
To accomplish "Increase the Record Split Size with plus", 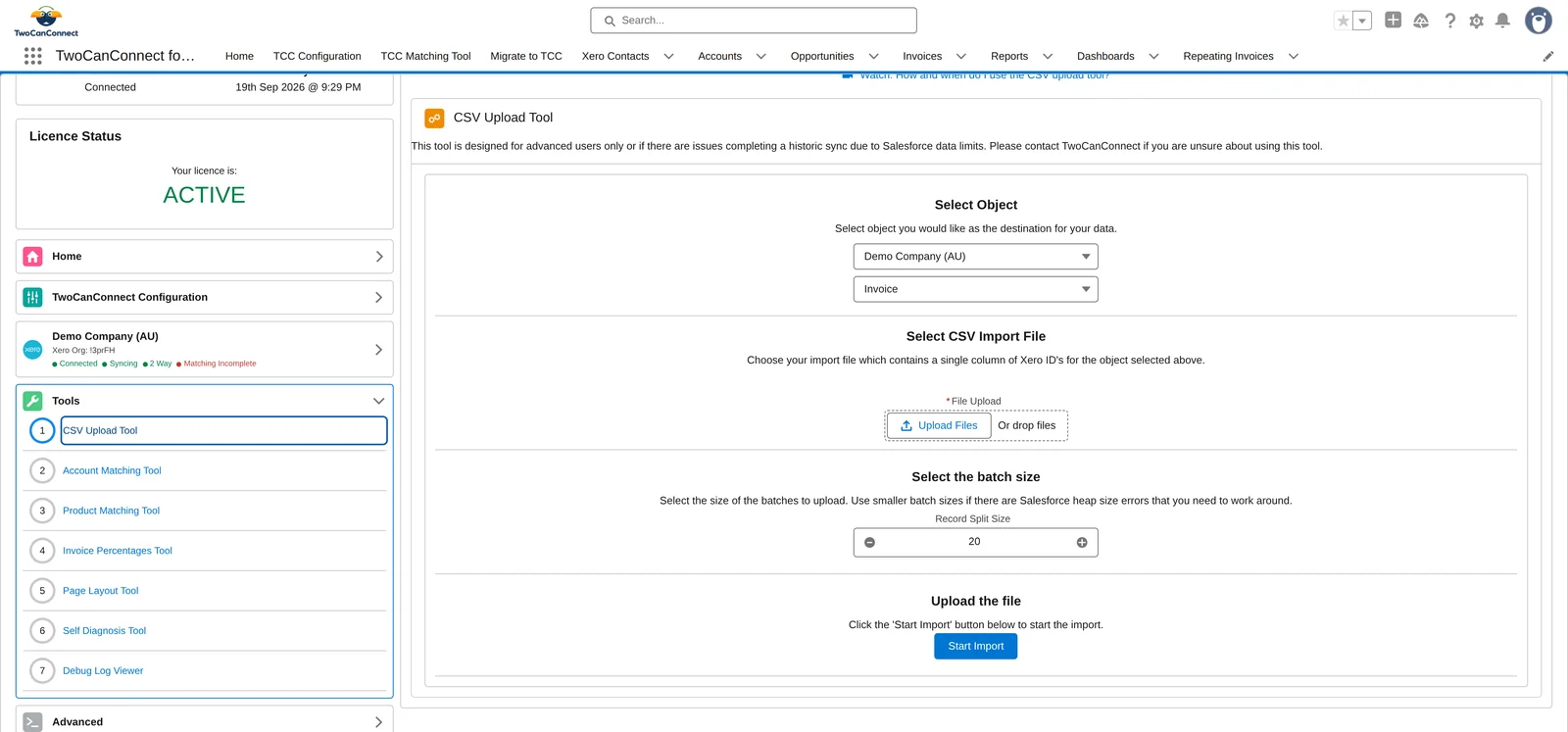I will 1082,542.
